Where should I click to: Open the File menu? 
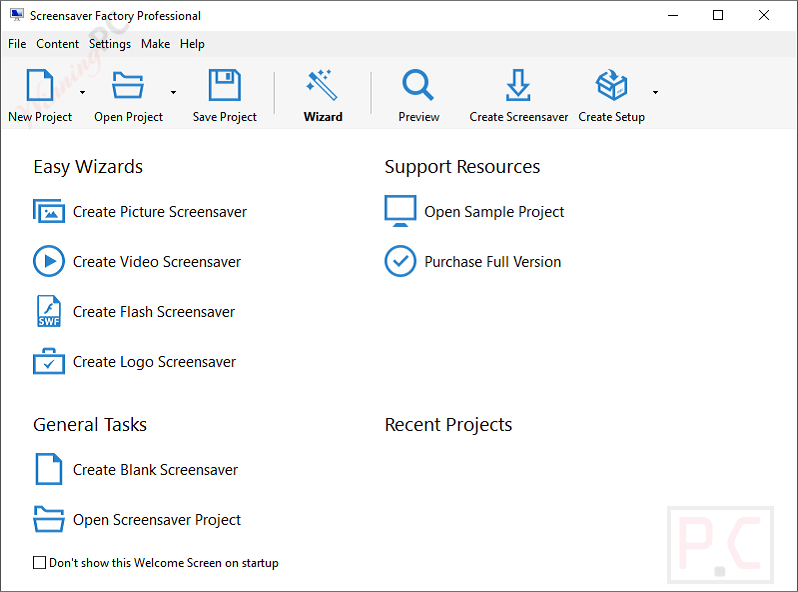(x=17, y=44)
